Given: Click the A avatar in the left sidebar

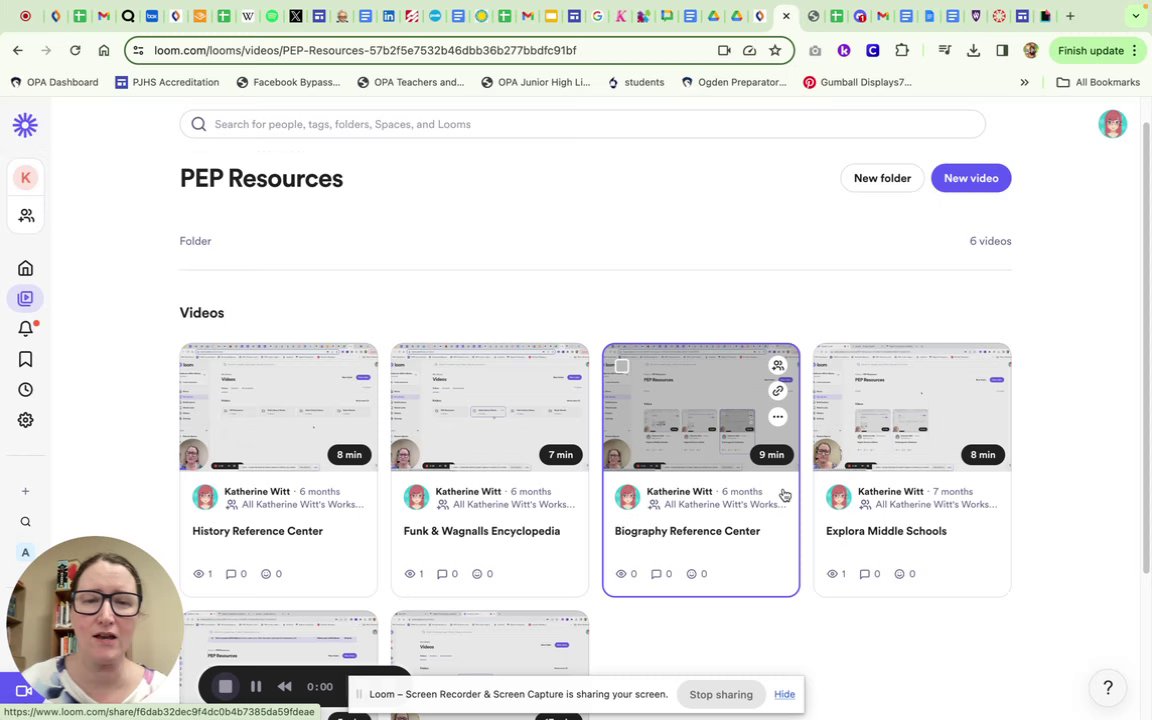Looking at the screenshot, I should point(26,552).
